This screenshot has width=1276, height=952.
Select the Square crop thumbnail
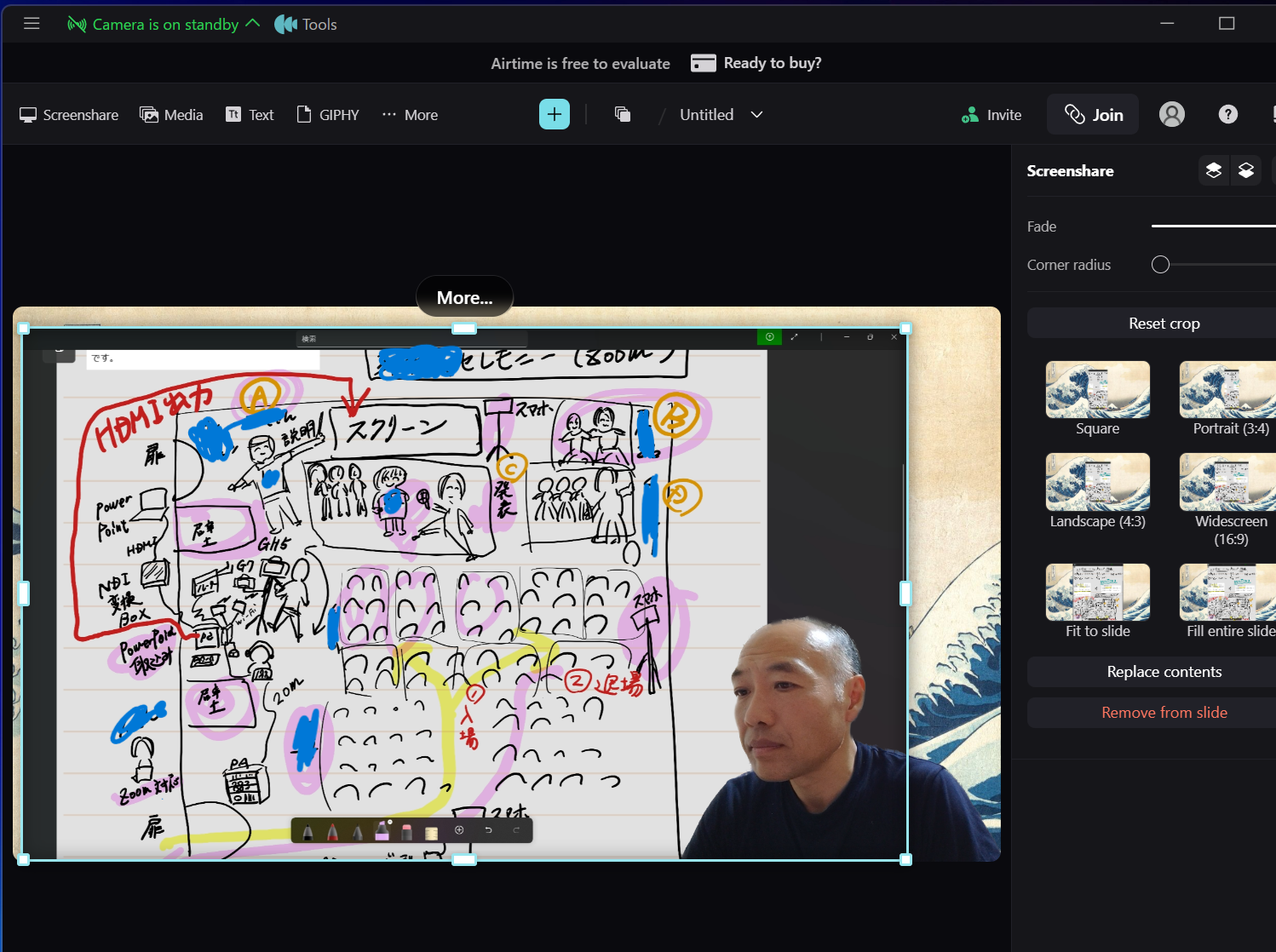pyautogui.click(x=1097, y=390)
